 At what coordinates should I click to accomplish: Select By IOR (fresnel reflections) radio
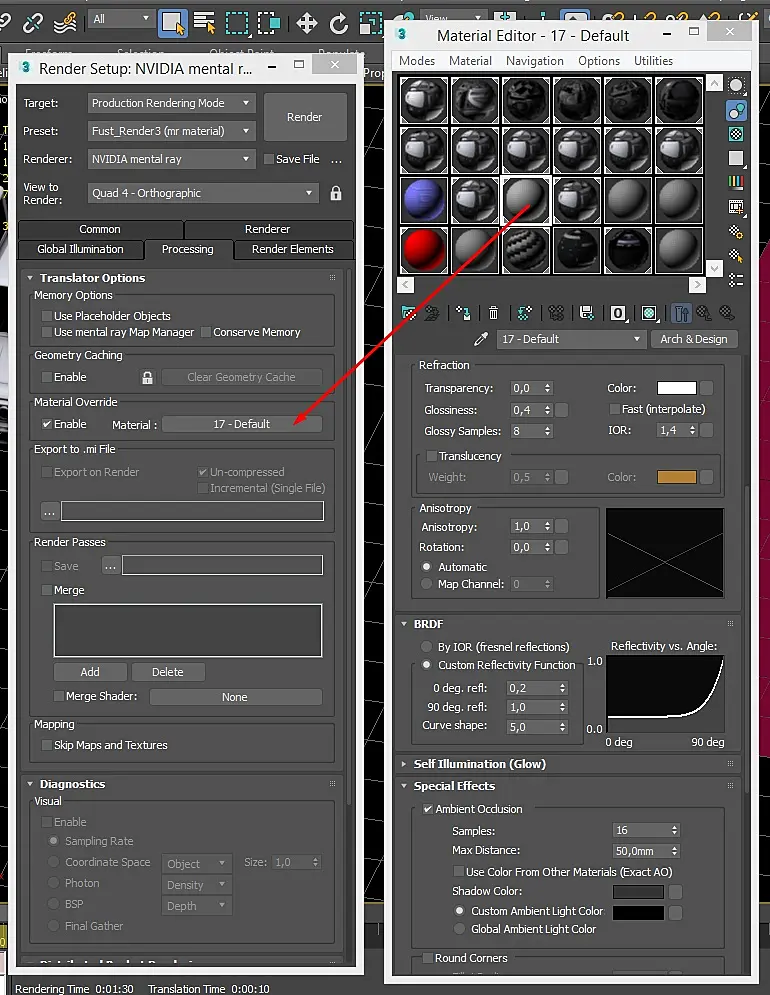coord(427,647)
